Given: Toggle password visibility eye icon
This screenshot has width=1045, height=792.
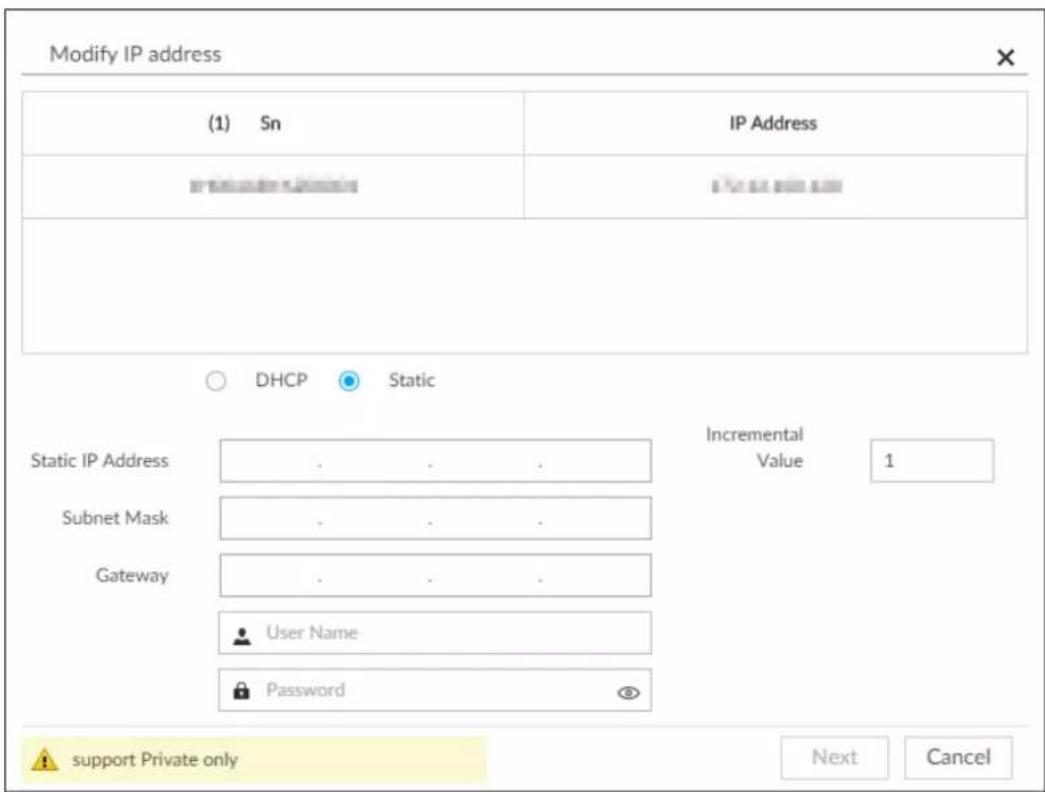Looking at the screenshot, I should pos(628,693).
